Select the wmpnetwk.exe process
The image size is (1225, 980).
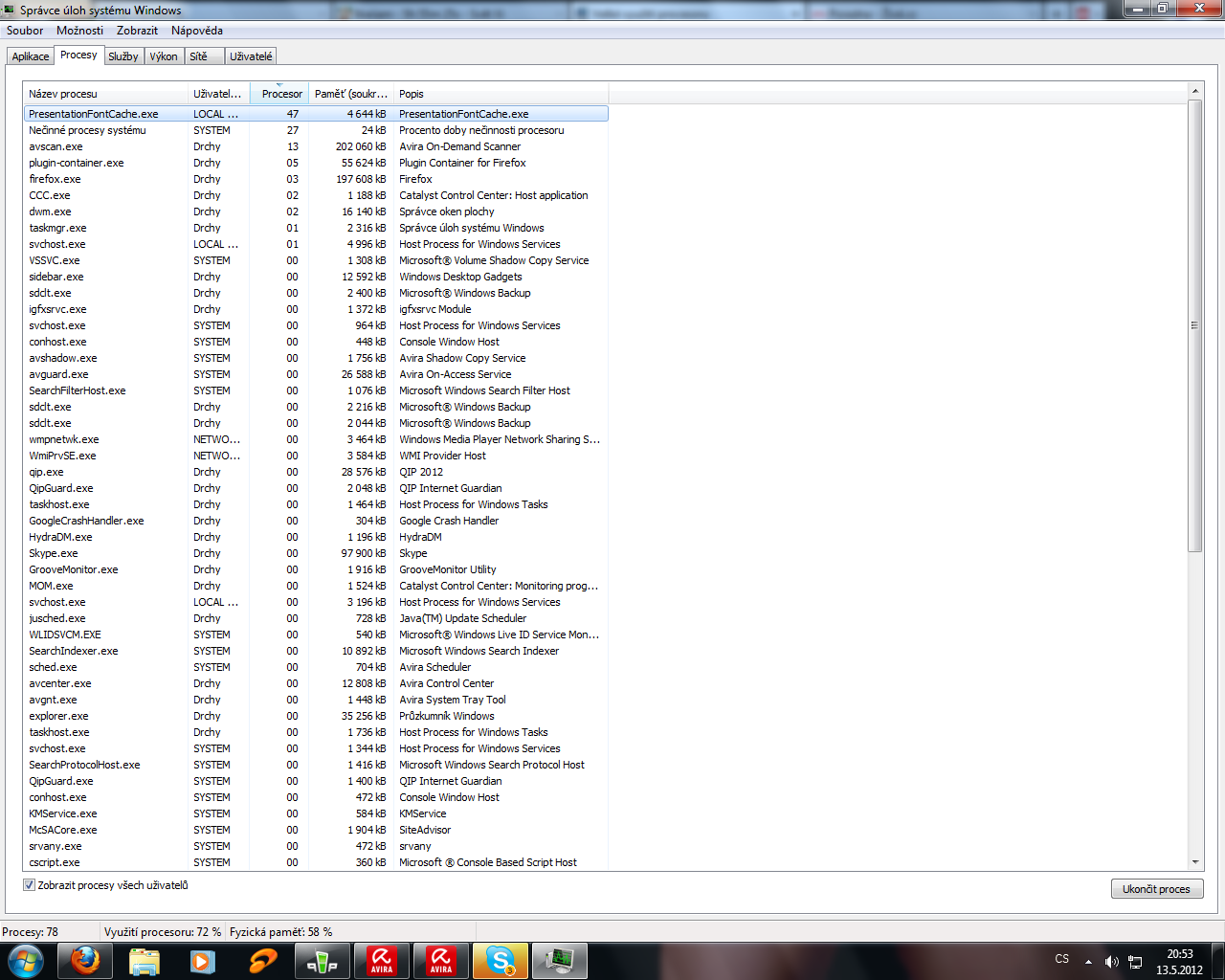click(316, 439)
